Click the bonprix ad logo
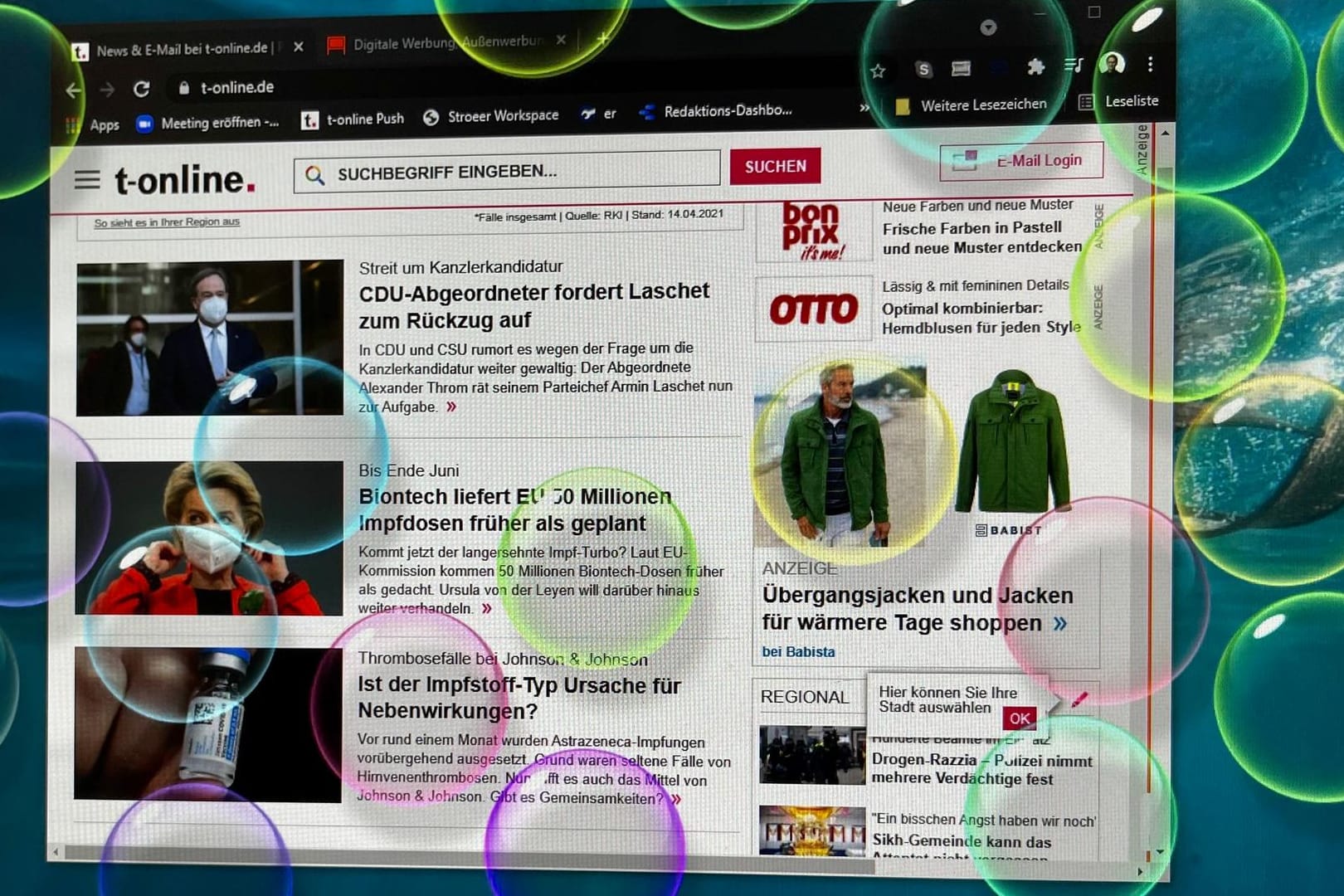Viewport: 1344px width, 896px height. (x=814, y=231)
